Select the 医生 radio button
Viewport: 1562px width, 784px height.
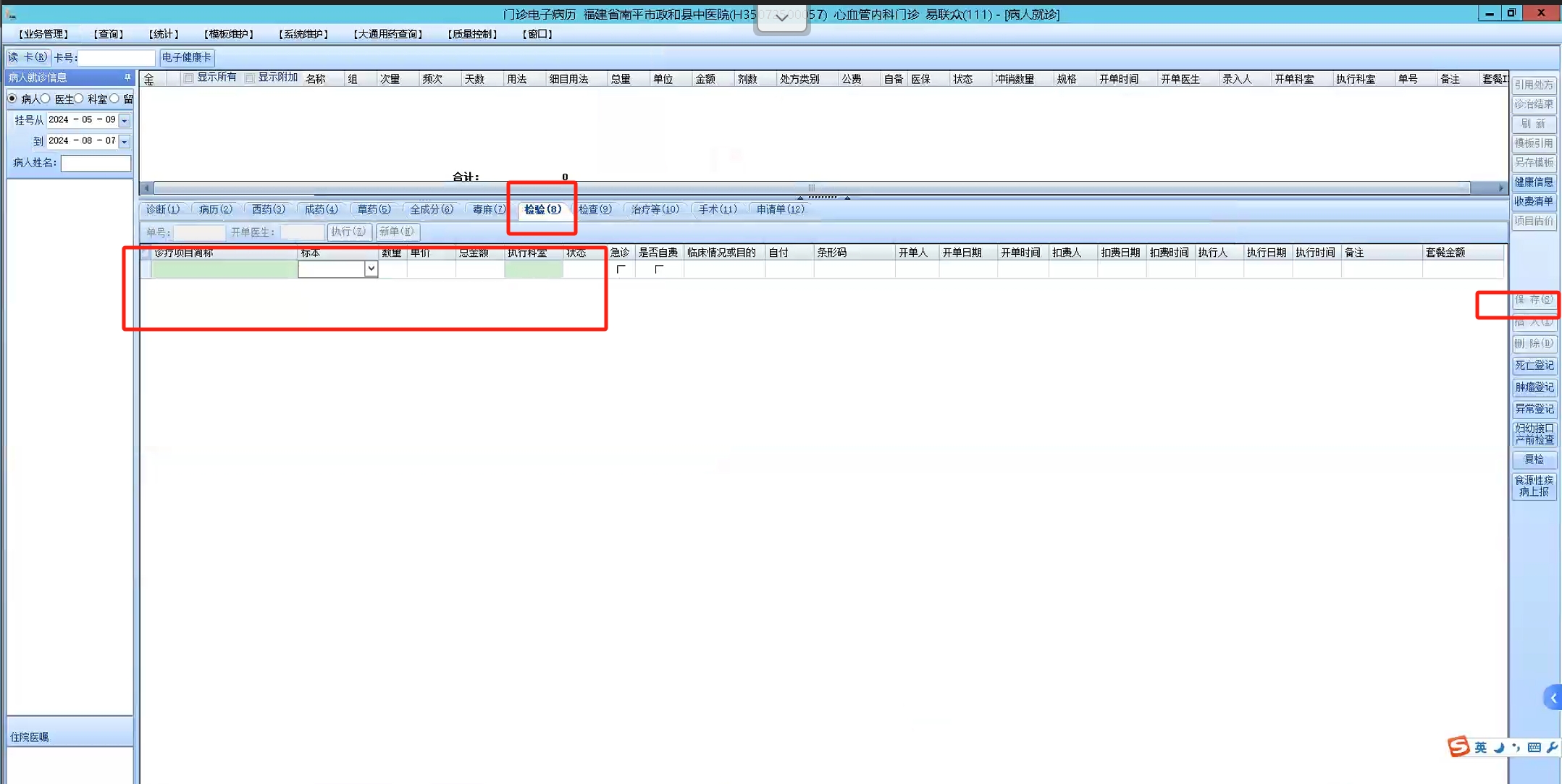tap(46, 98)
